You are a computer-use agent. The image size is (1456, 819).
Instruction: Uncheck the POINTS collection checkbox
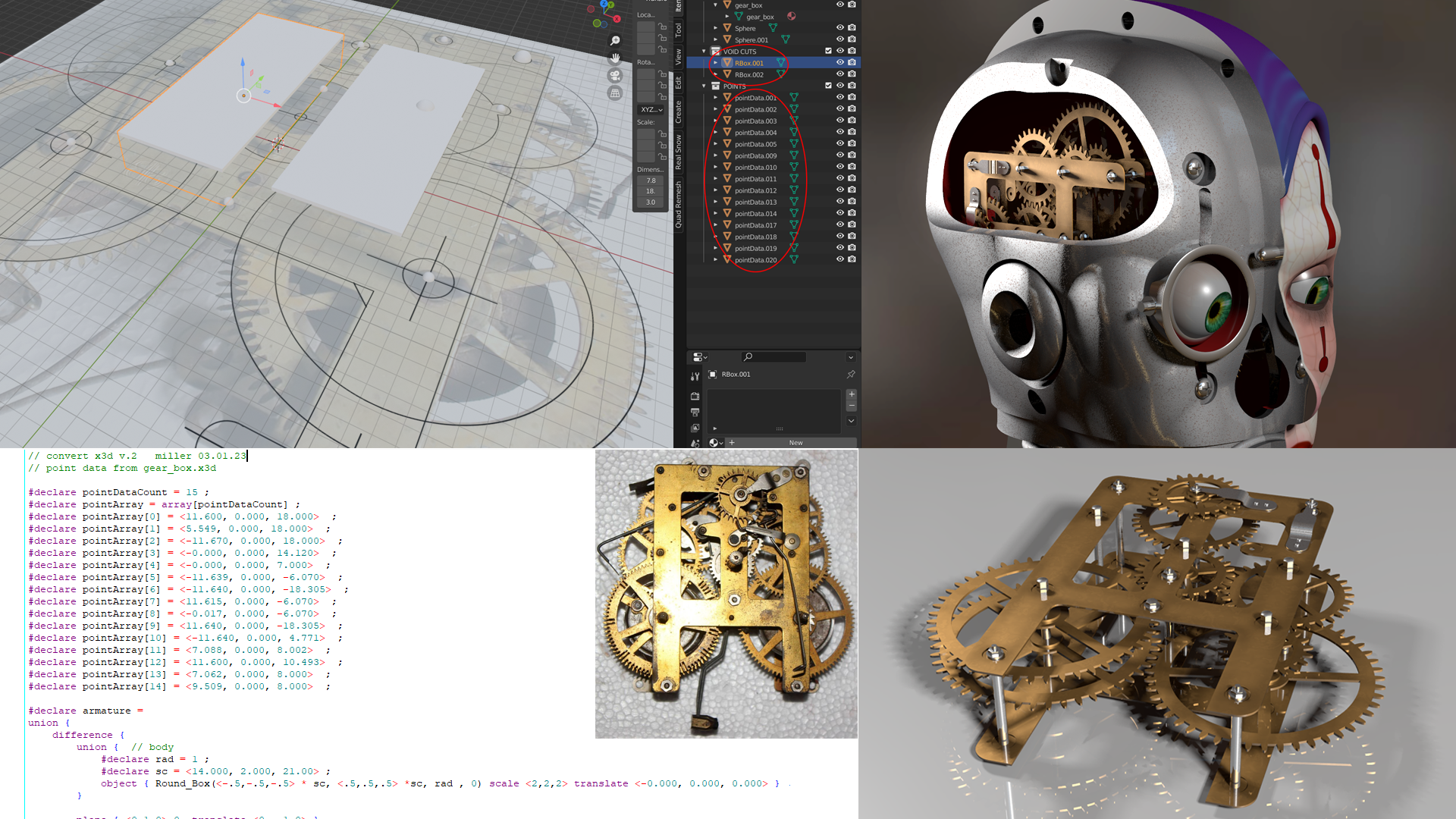(x=828, y=86)
